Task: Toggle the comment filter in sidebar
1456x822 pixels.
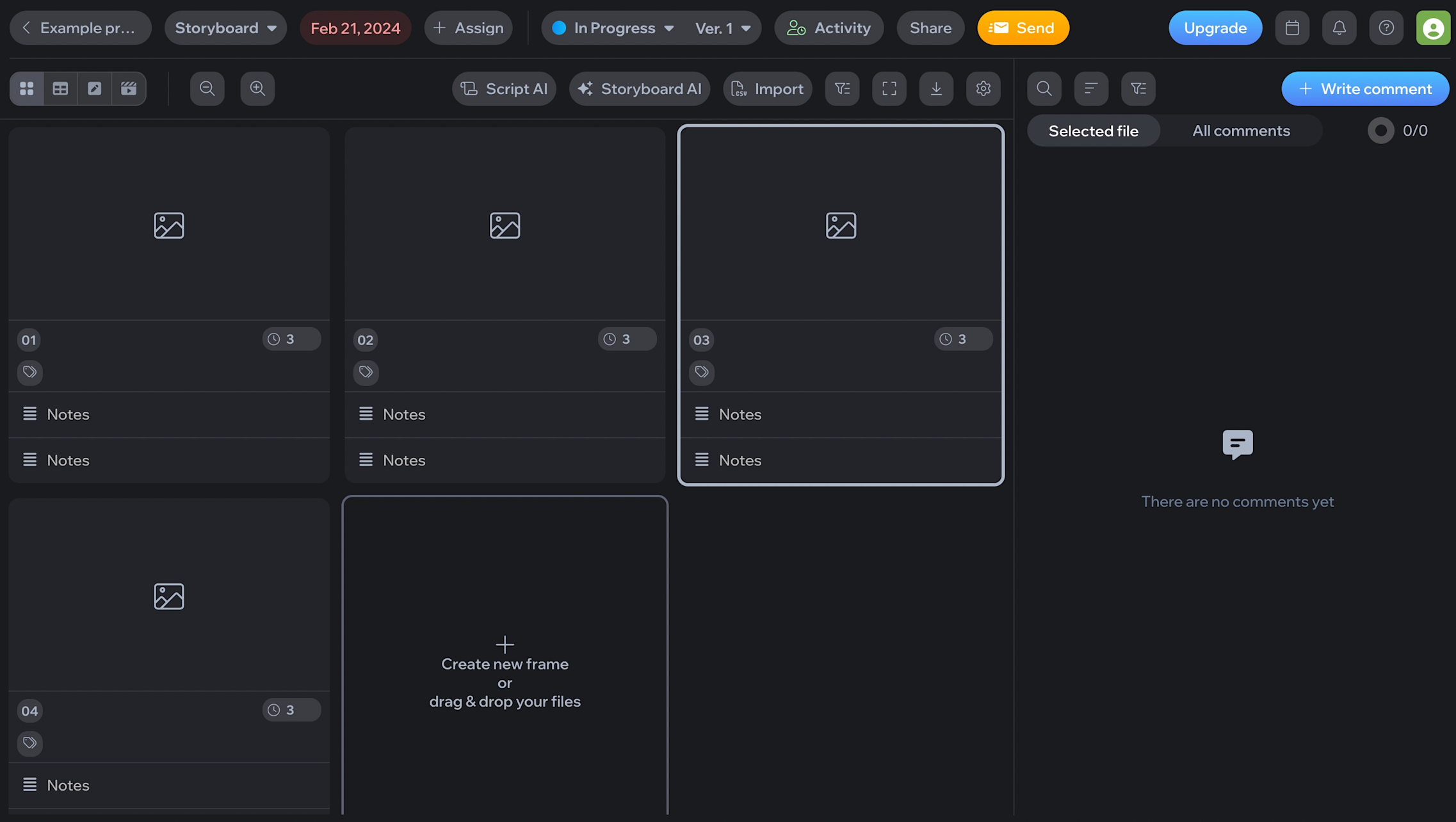Action: click(1138, 88)
